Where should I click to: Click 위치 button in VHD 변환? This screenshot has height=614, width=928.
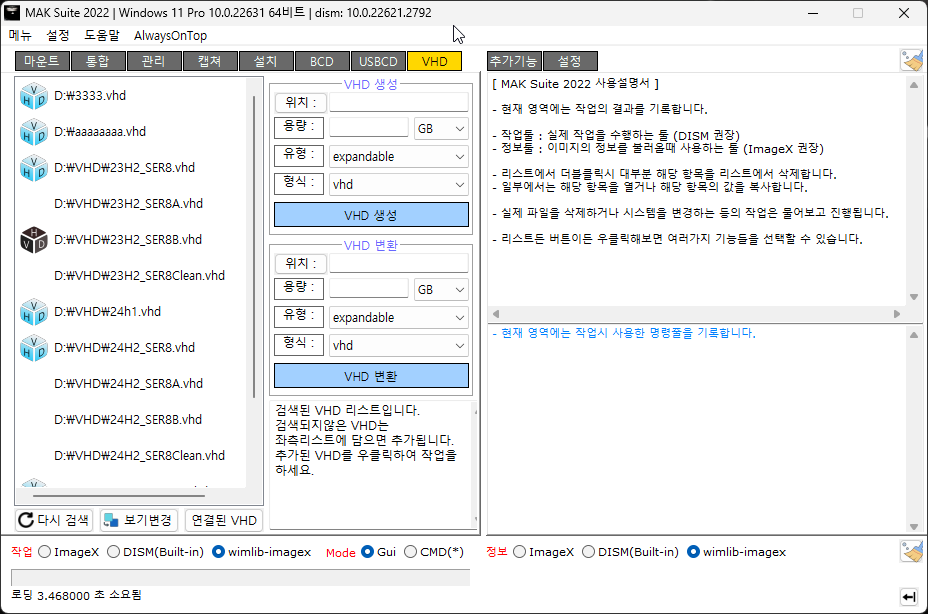[x=300, y=263]
